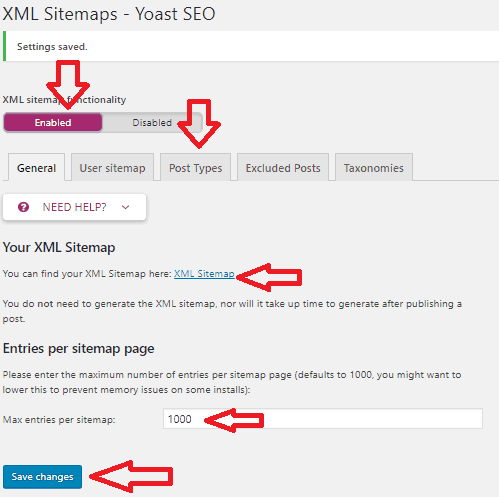This screenshot has width=499, height=497.
Task: Go to the Post Types tab
Action: (195, 168)
